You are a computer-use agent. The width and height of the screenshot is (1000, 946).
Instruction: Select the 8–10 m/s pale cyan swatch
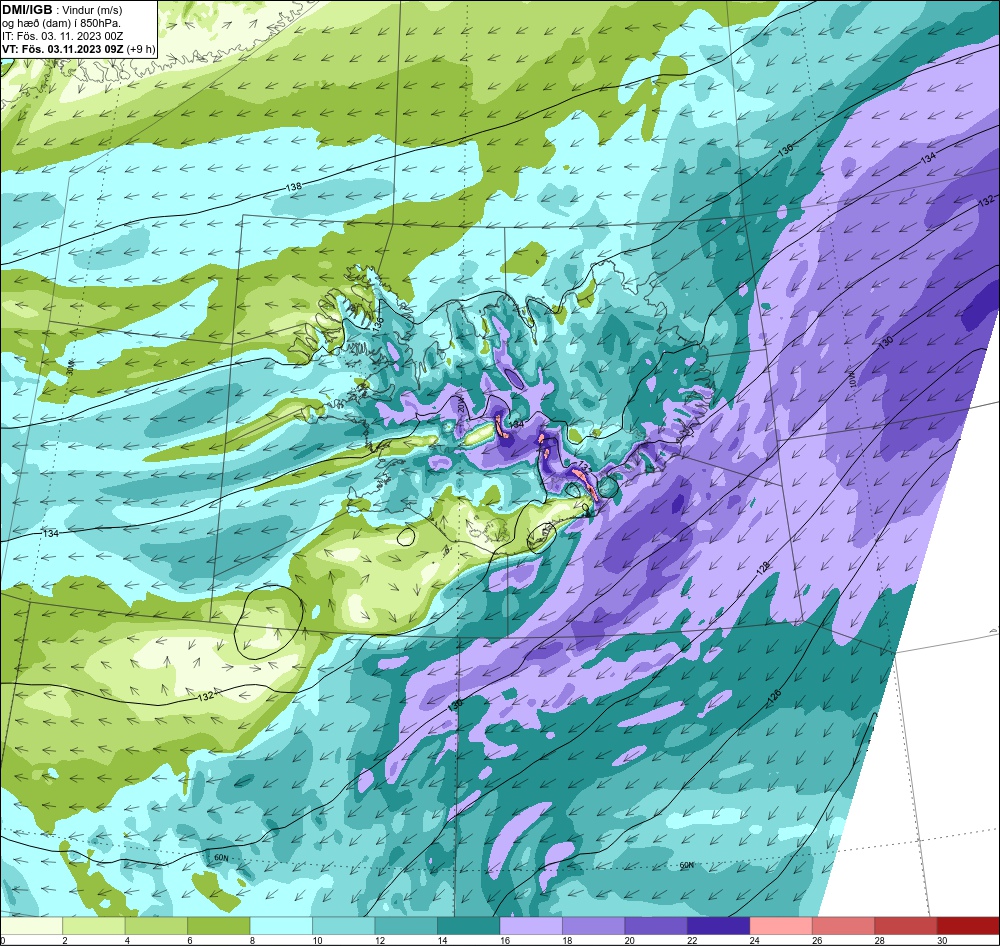tap(281, 926)
